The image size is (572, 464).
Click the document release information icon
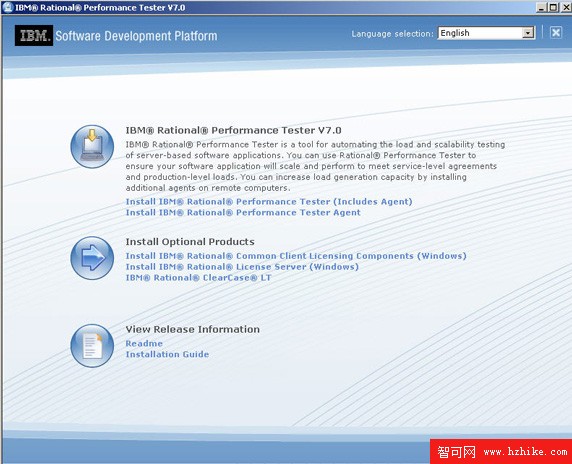click(92, 346)
